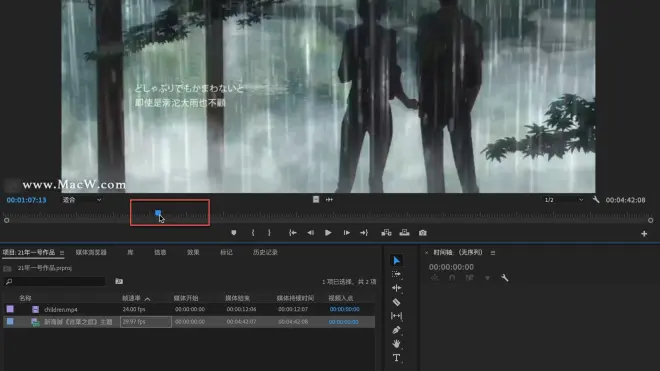The image size is (660, 371).
Task: Select the Hand tool
Action: tap(396, 344)
